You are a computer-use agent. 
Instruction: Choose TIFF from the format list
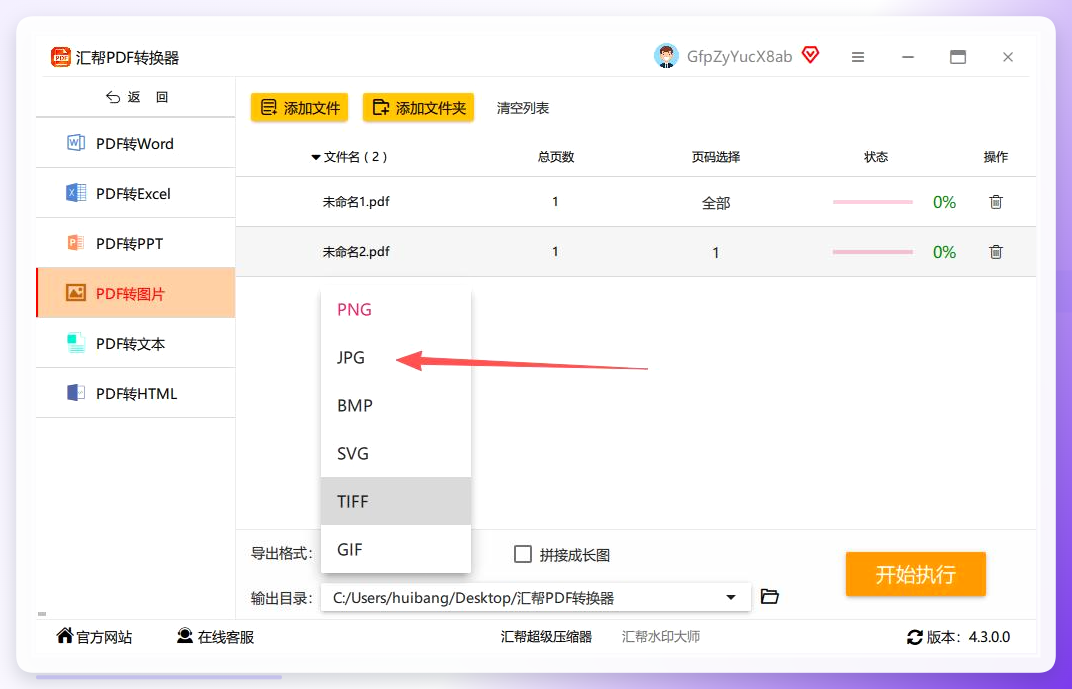pyautogui.click(x=396, y=501)
